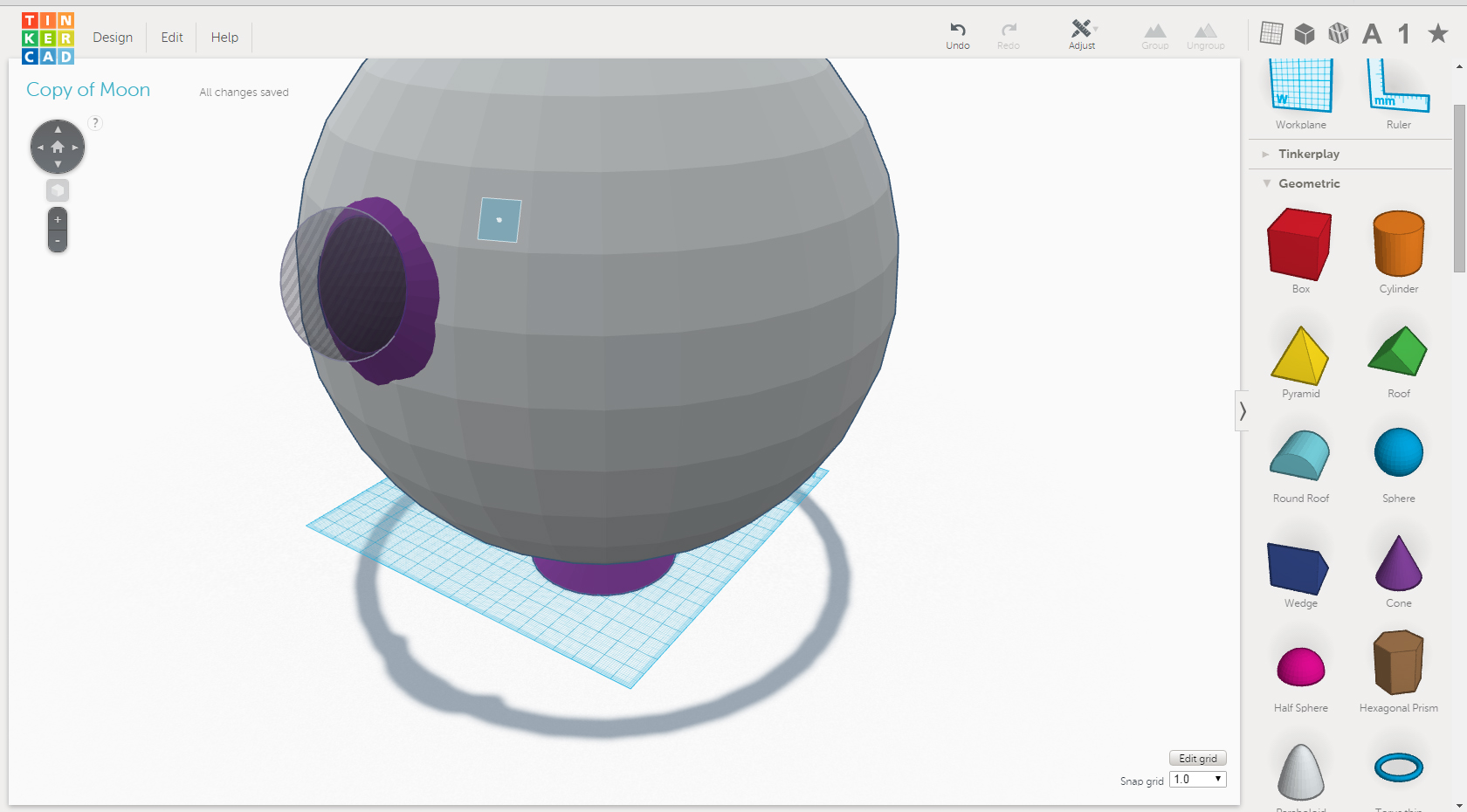Screen dimensions: 1467x812
Task: Select the translucent hole cylinder
Action: click(x=342, y=284)
